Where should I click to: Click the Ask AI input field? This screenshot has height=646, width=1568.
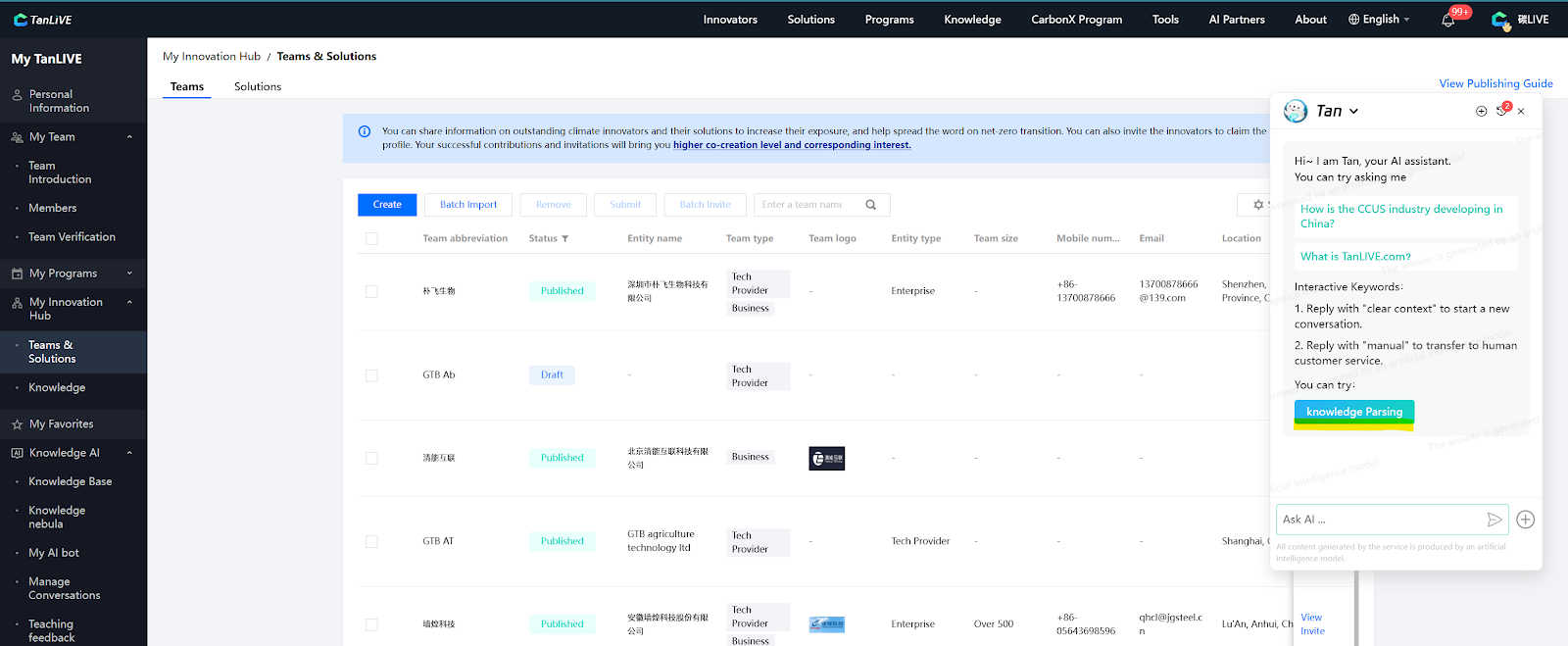[x=1377, y=520]
